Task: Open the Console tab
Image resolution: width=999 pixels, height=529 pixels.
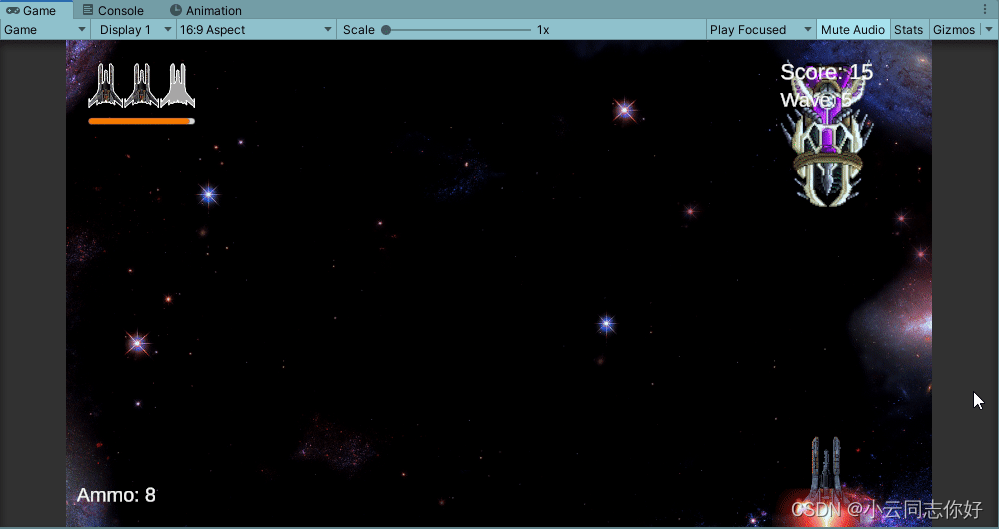Action: pyautogui.click(x=113, y=10)
